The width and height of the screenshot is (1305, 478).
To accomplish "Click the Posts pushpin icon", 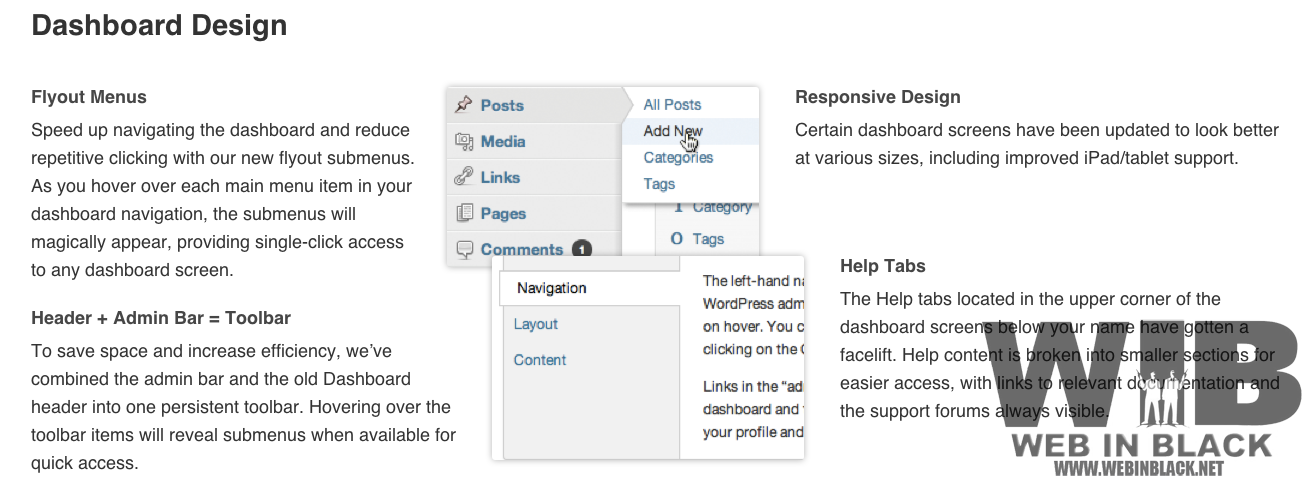I will coord(464,105).
